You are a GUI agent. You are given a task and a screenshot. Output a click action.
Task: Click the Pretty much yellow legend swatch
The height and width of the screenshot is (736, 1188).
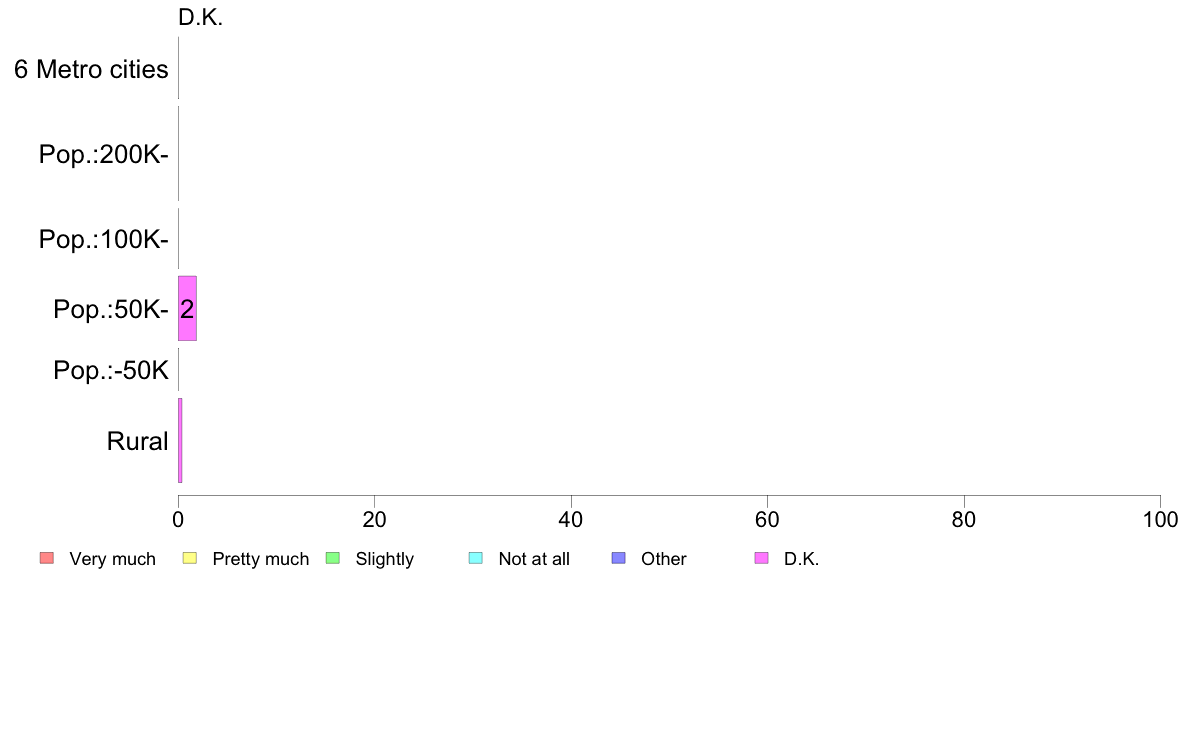(190, 559)
